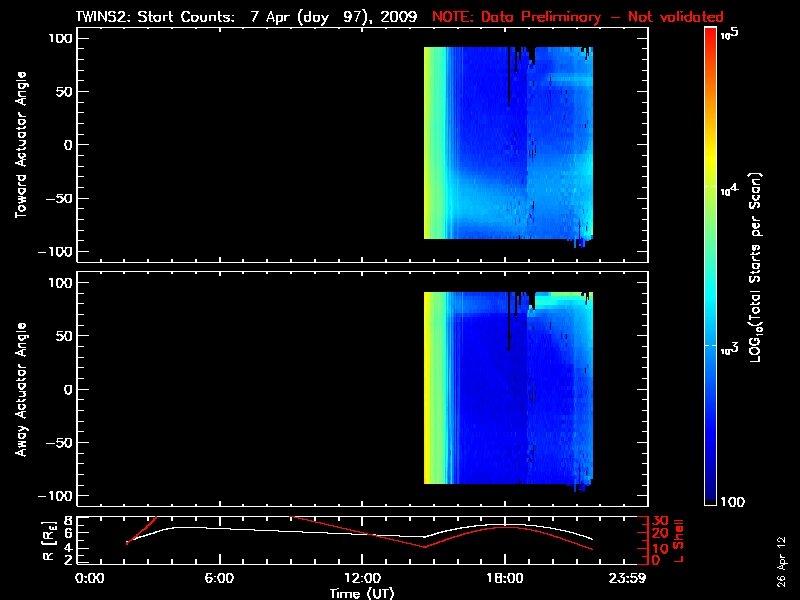Click the "LOG10(Total Starts per Scan)" color bar label
The width and height of the screenshot is (800, 600).
(760, 267)
